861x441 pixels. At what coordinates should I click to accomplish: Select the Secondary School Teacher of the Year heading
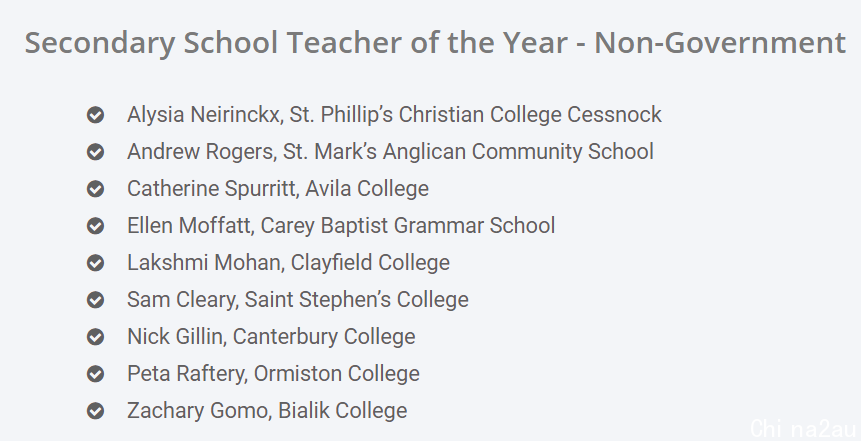(435, 43)
